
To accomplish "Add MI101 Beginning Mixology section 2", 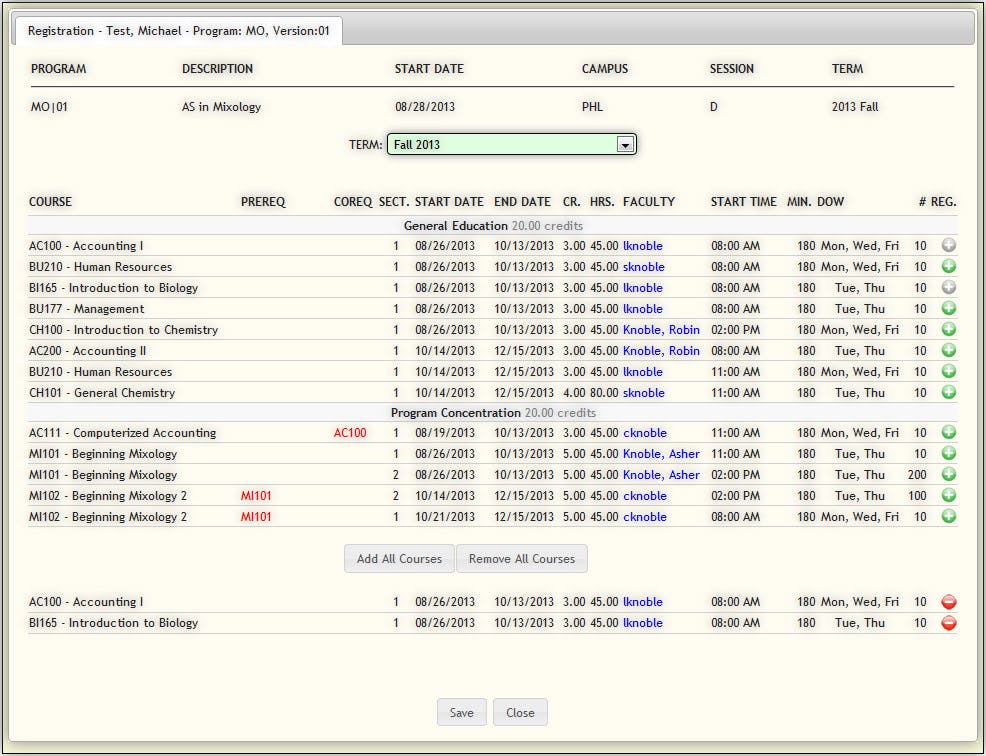I will pos(949,474).
